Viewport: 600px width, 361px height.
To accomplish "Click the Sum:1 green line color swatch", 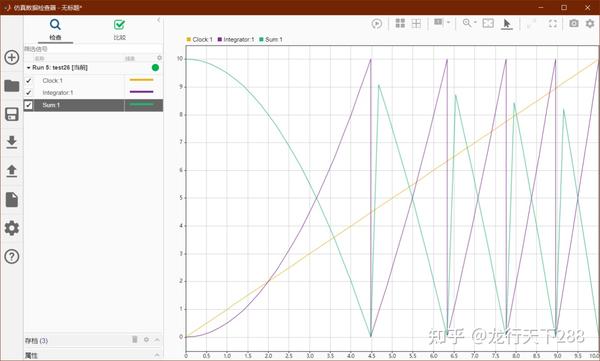I will pyautogui.click(x=142, y=105).
